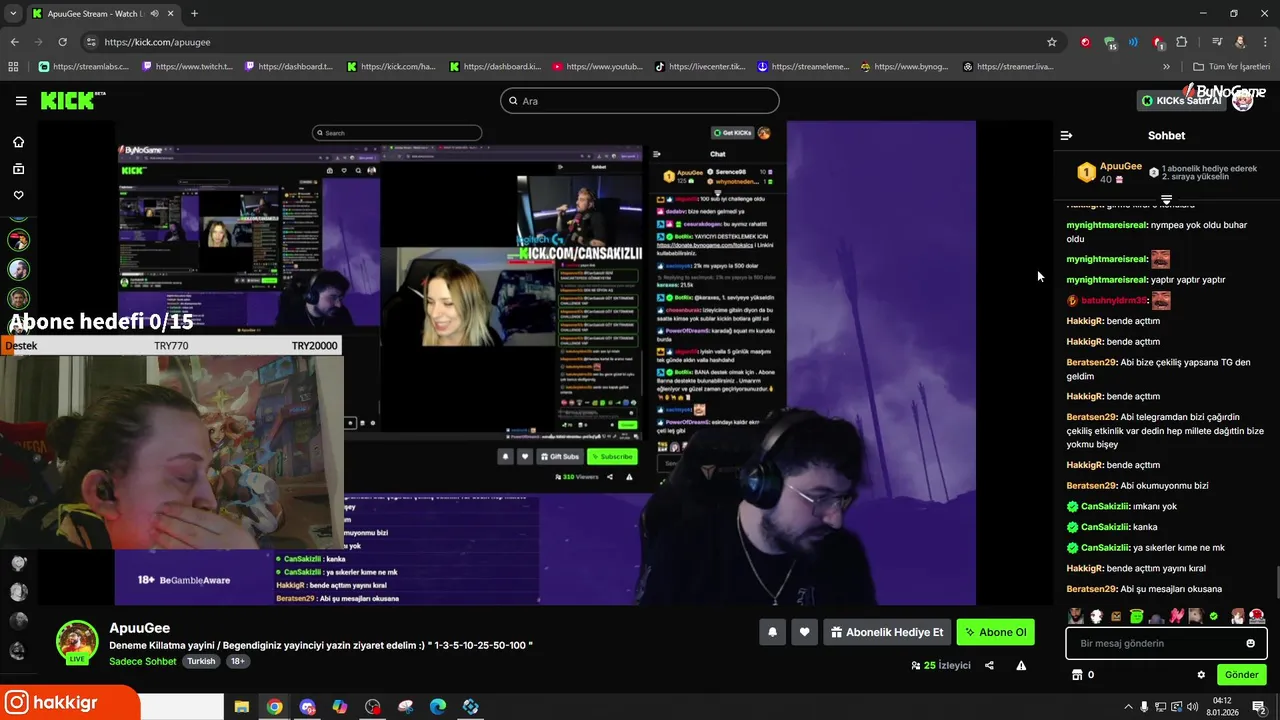Reload the page
The width and height of the screenshot is (1280, 720).
(62, 42)
